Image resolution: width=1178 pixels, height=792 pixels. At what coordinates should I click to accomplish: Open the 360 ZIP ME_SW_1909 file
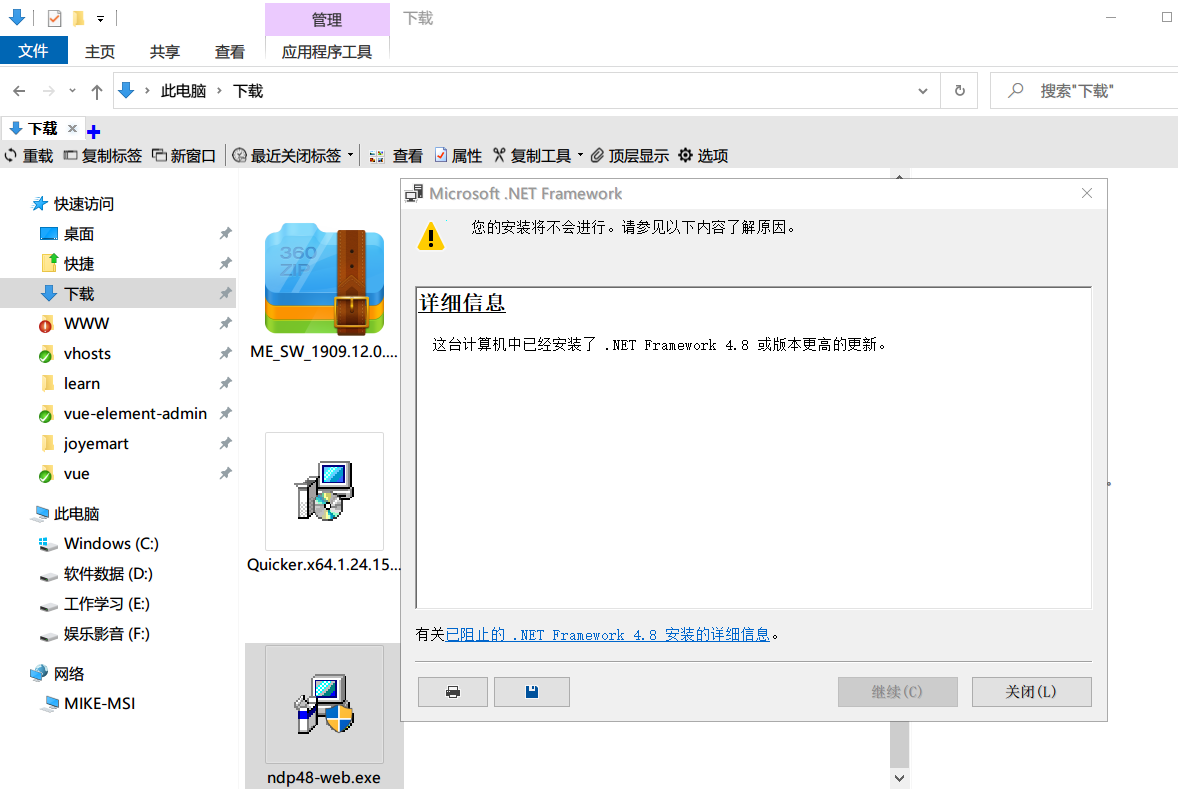click(x=325, y=292)
